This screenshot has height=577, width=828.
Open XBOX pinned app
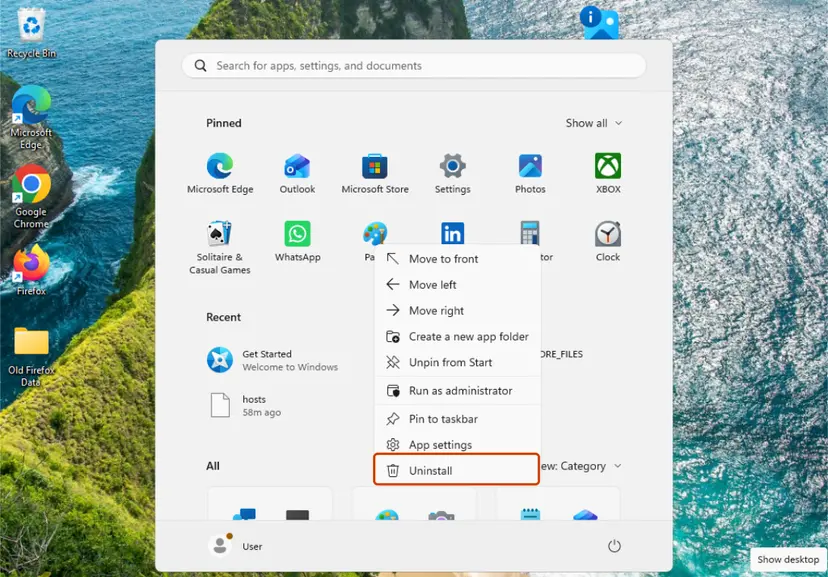pyautogui.click(x=608, y=173)
